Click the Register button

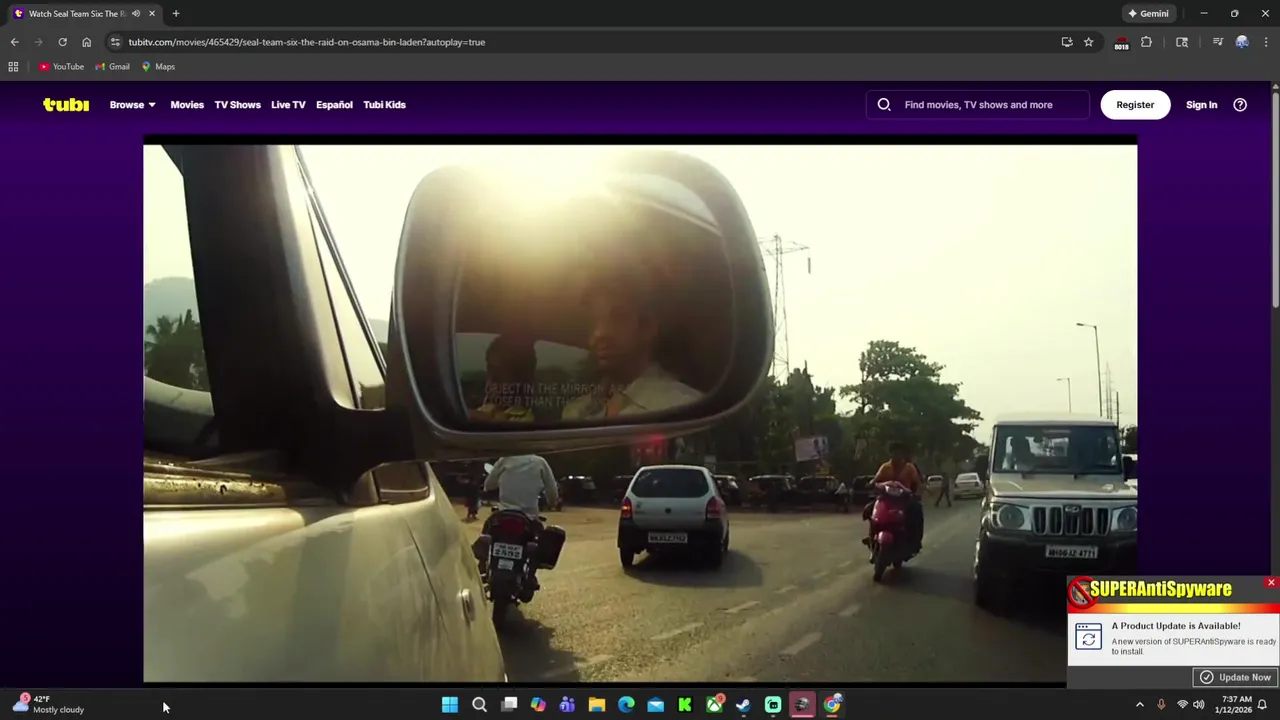[1135, 104]
